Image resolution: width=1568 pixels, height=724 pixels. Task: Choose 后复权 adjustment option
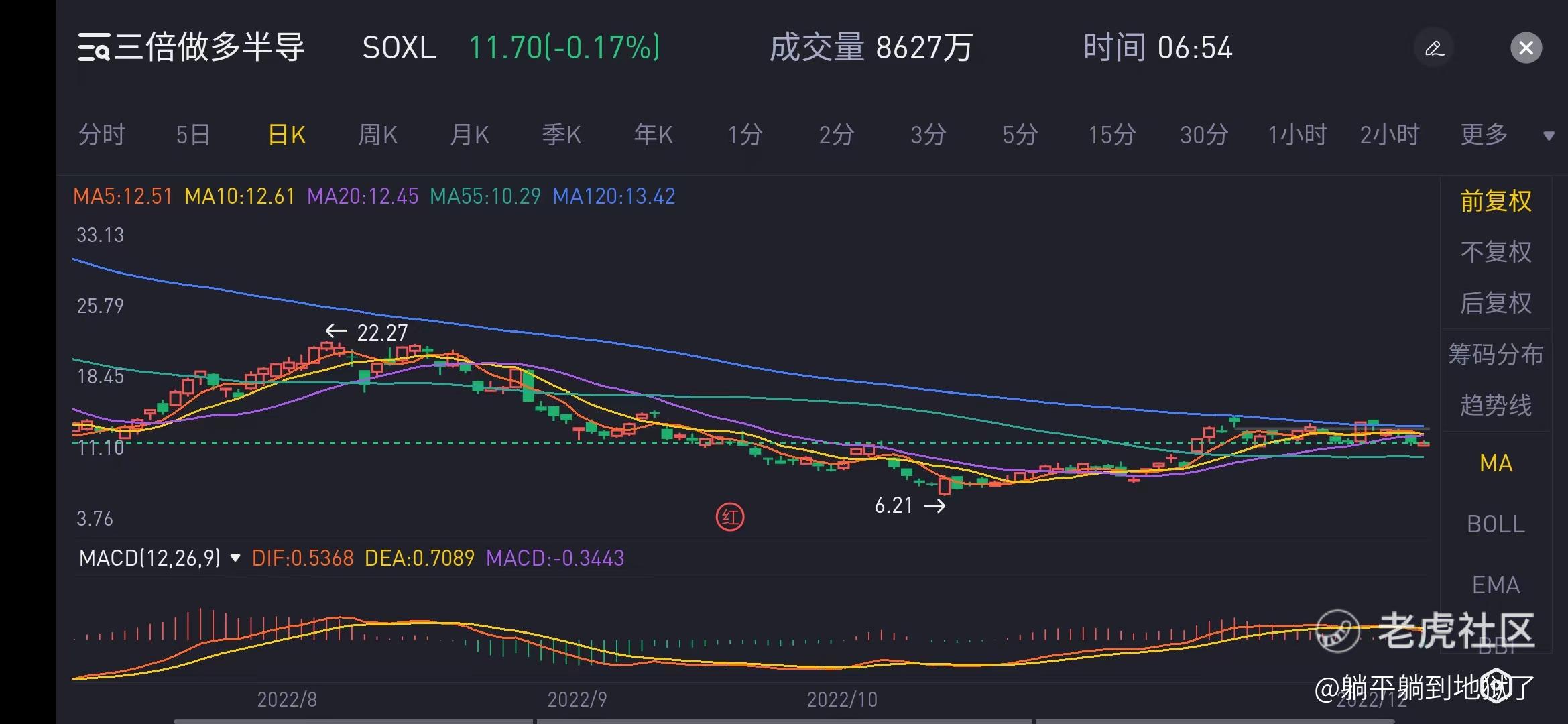(1496, 303)
